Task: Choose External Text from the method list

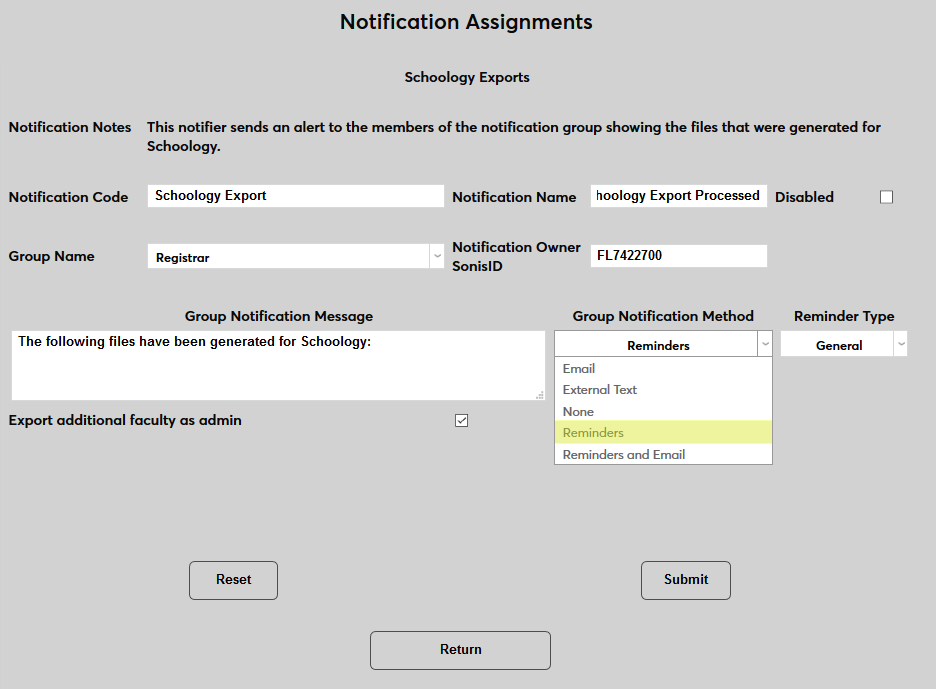Action: coord(599,389)
